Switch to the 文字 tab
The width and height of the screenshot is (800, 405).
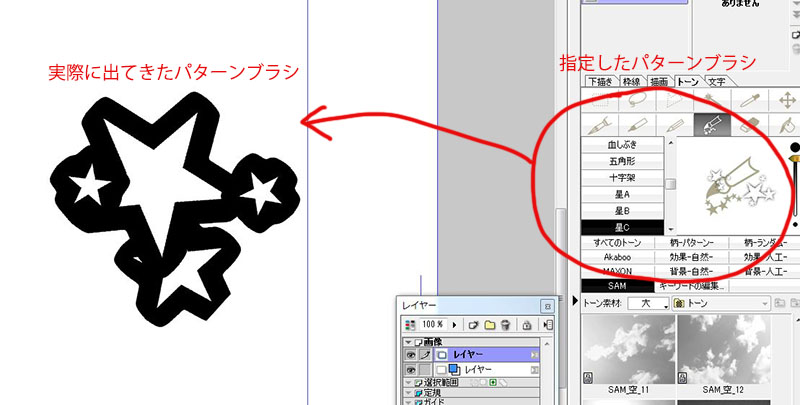tap(716, 81)
